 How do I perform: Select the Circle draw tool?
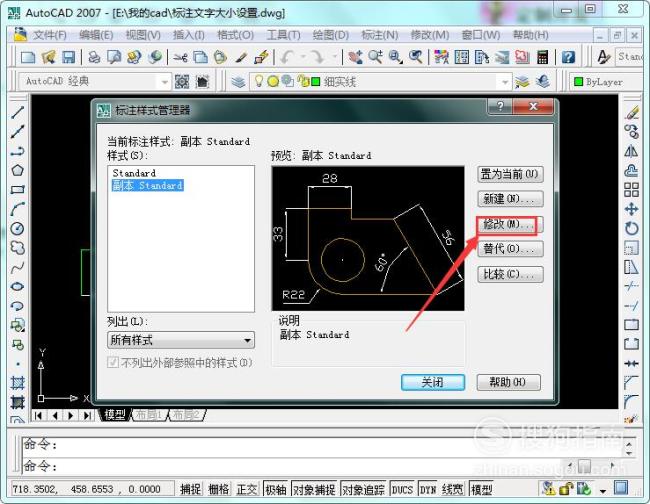click(17, 228)
